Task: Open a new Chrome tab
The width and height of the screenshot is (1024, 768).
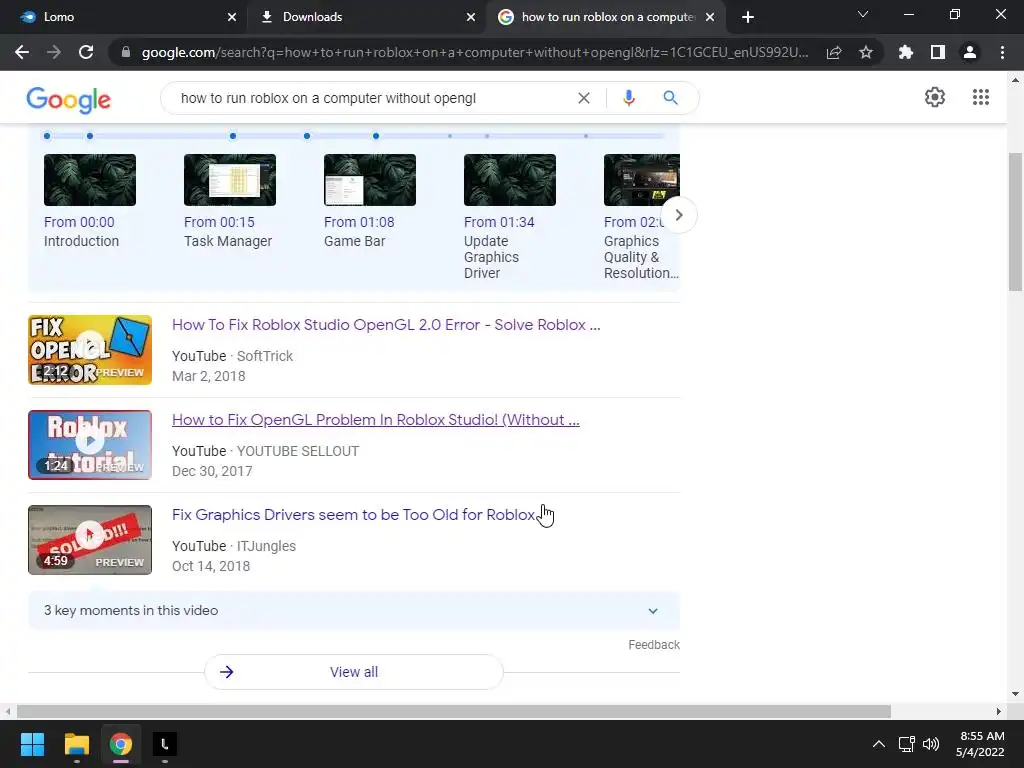Action: (x=748, y=17)
